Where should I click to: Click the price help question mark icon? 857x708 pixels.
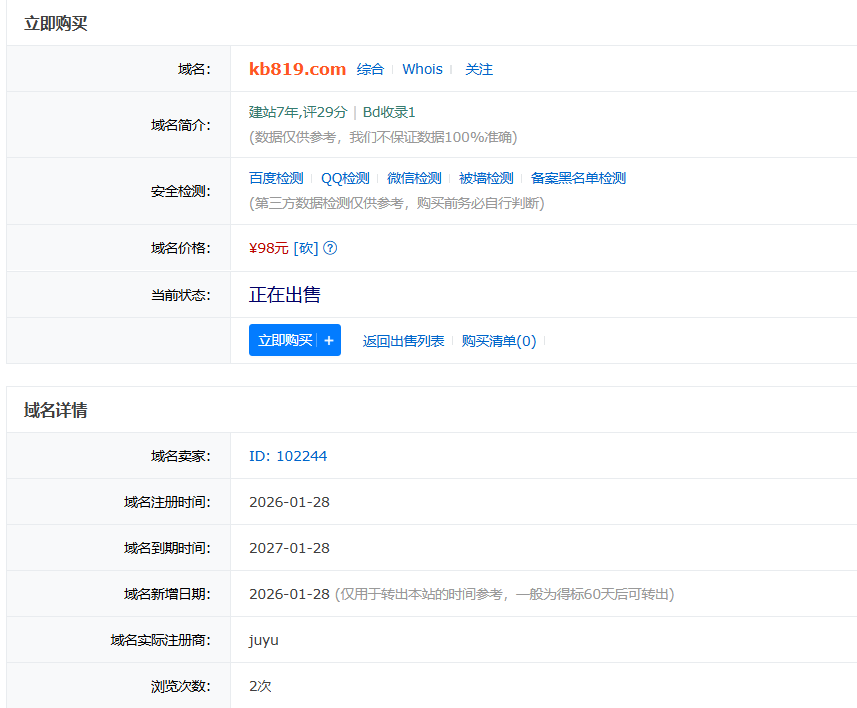coord(330,248)
